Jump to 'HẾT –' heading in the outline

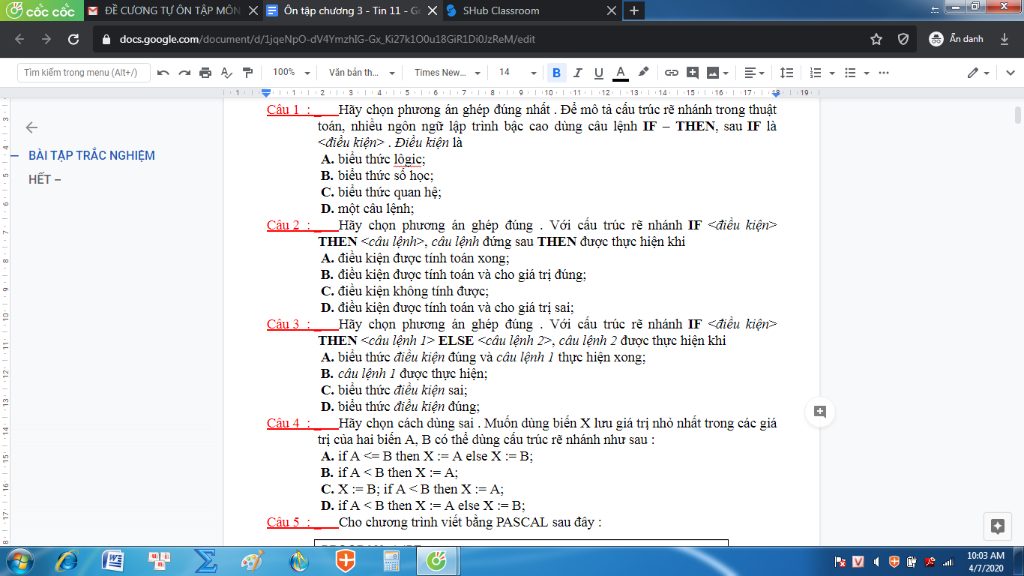click(x=44, y=180)
